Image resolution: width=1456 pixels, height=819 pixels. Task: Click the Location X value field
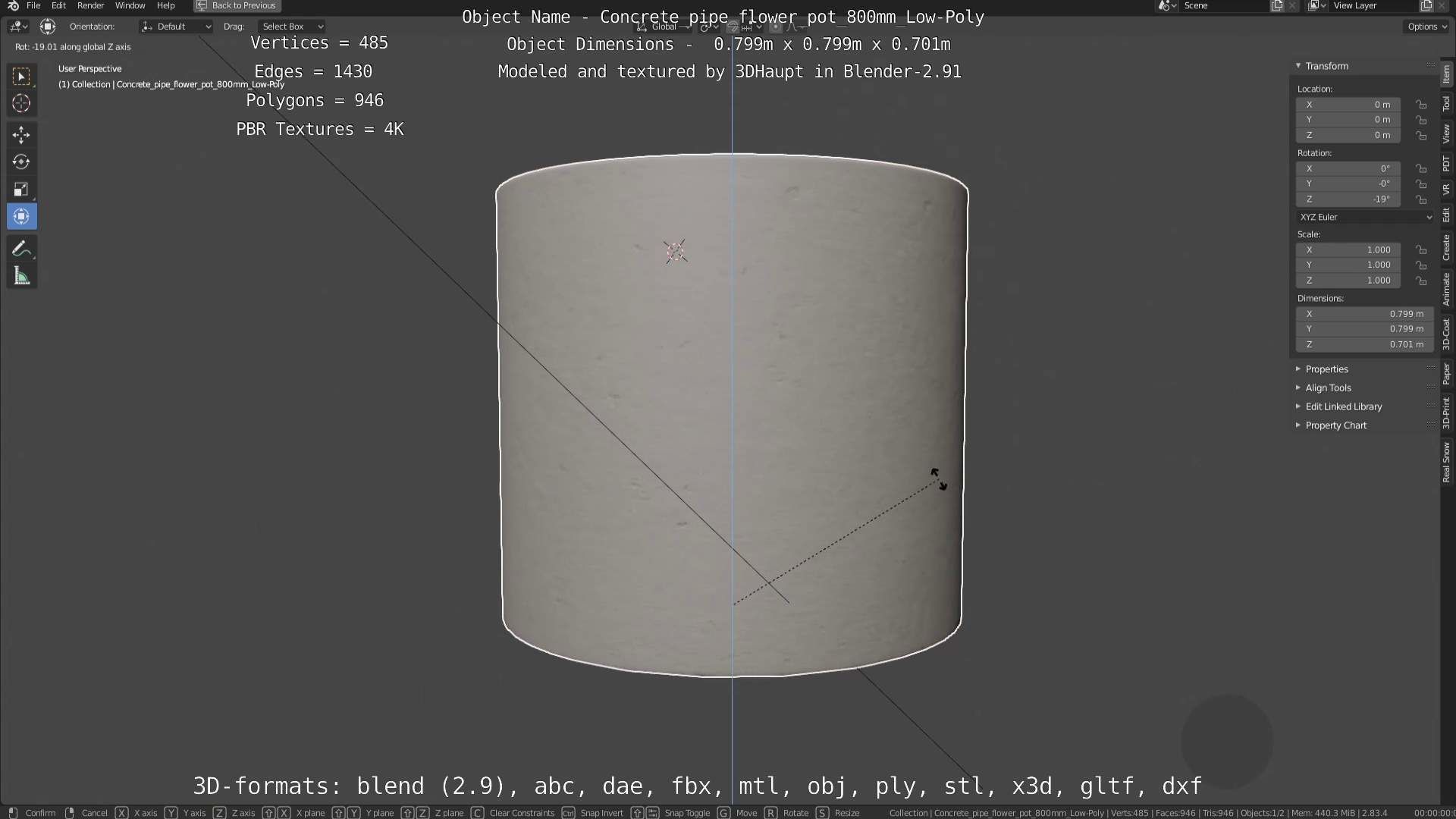1348,105
